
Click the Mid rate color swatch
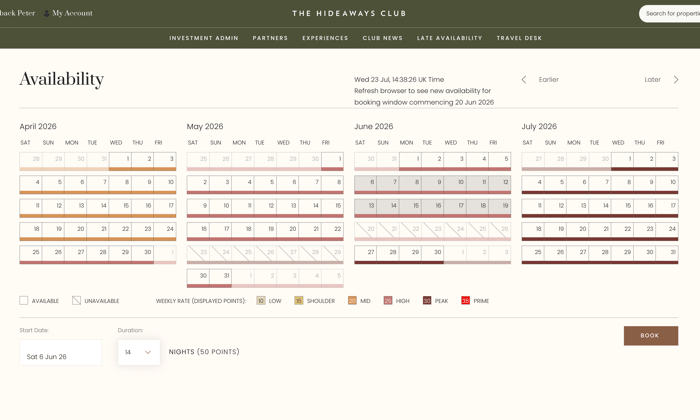(352, 300)
